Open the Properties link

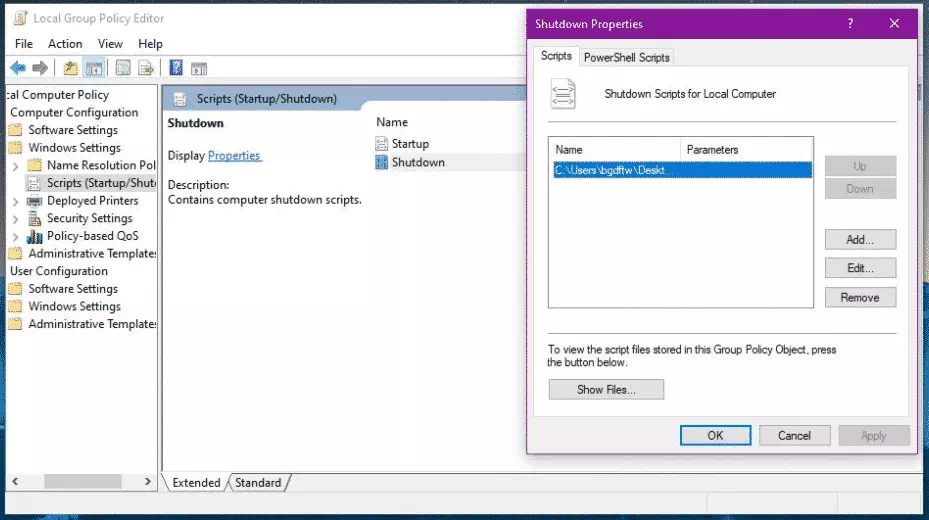tap(234, 155)
